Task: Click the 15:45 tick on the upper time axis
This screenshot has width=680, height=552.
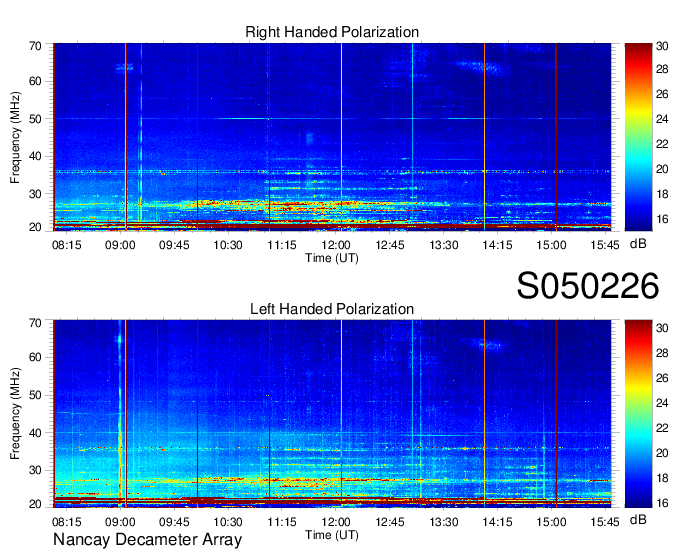Action: tap(605, 245)
